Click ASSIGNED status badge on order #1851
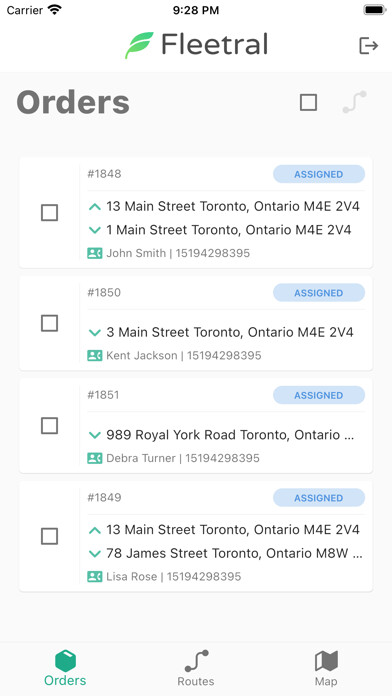The width and height of the screenshot is (392, 696). click(319, 395)
